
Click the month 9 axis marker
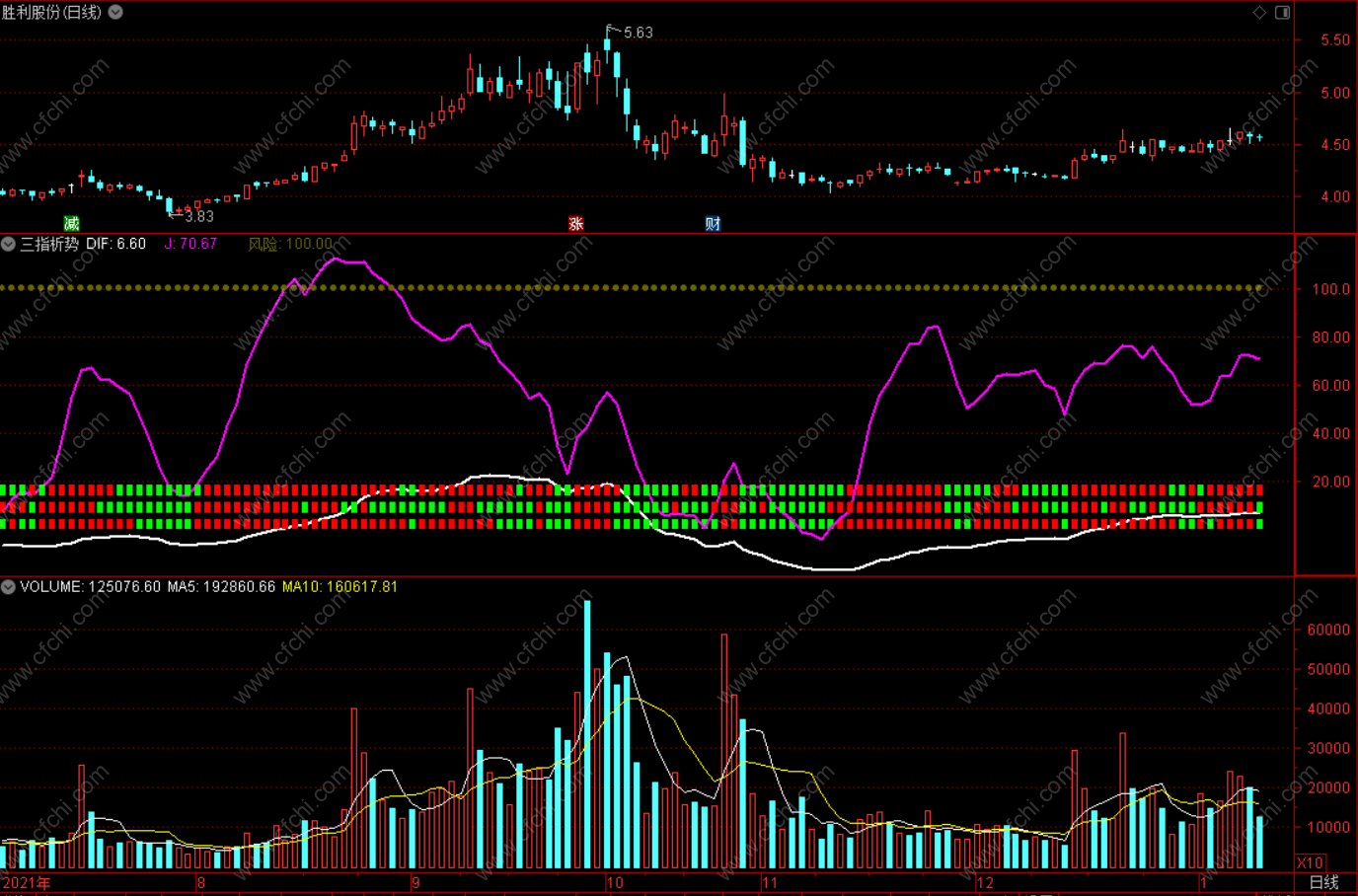pyautogui.click(x=415, y=882)
